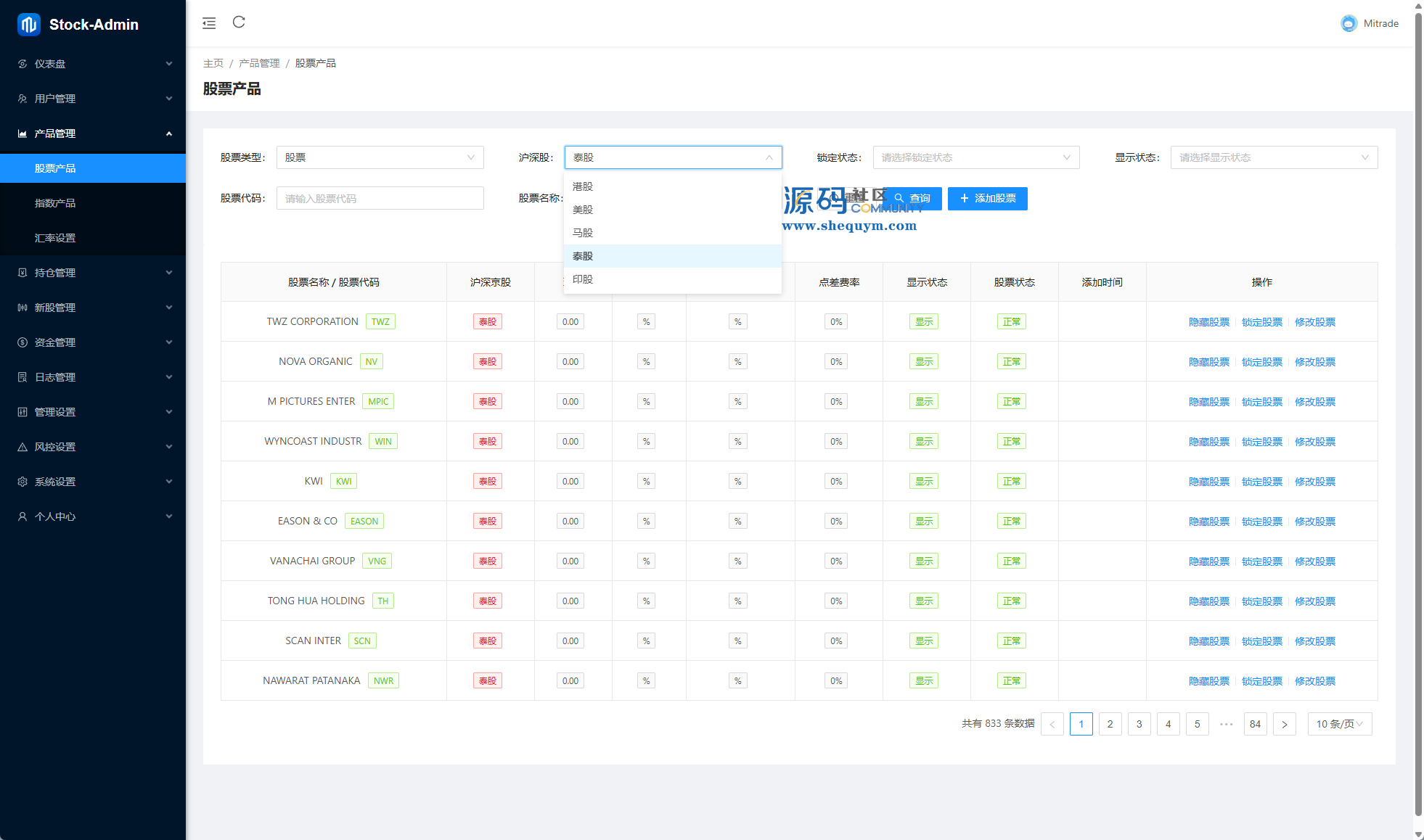Click the sidebar collapse menu icon
Image resolution: width=1424 pixels, height=840 pixels.
coord(209,23)
